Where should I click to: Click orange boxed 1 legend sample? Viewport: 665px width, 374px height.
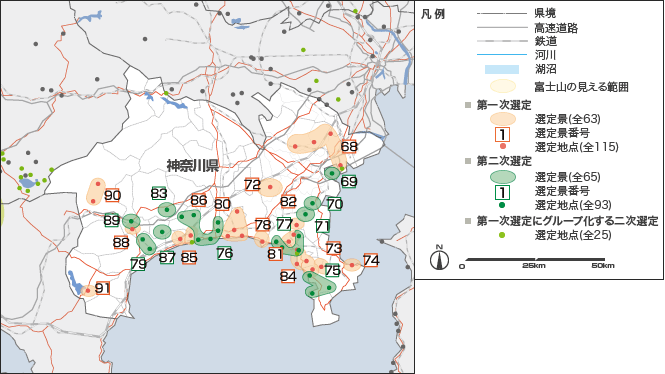pos(503,135)
